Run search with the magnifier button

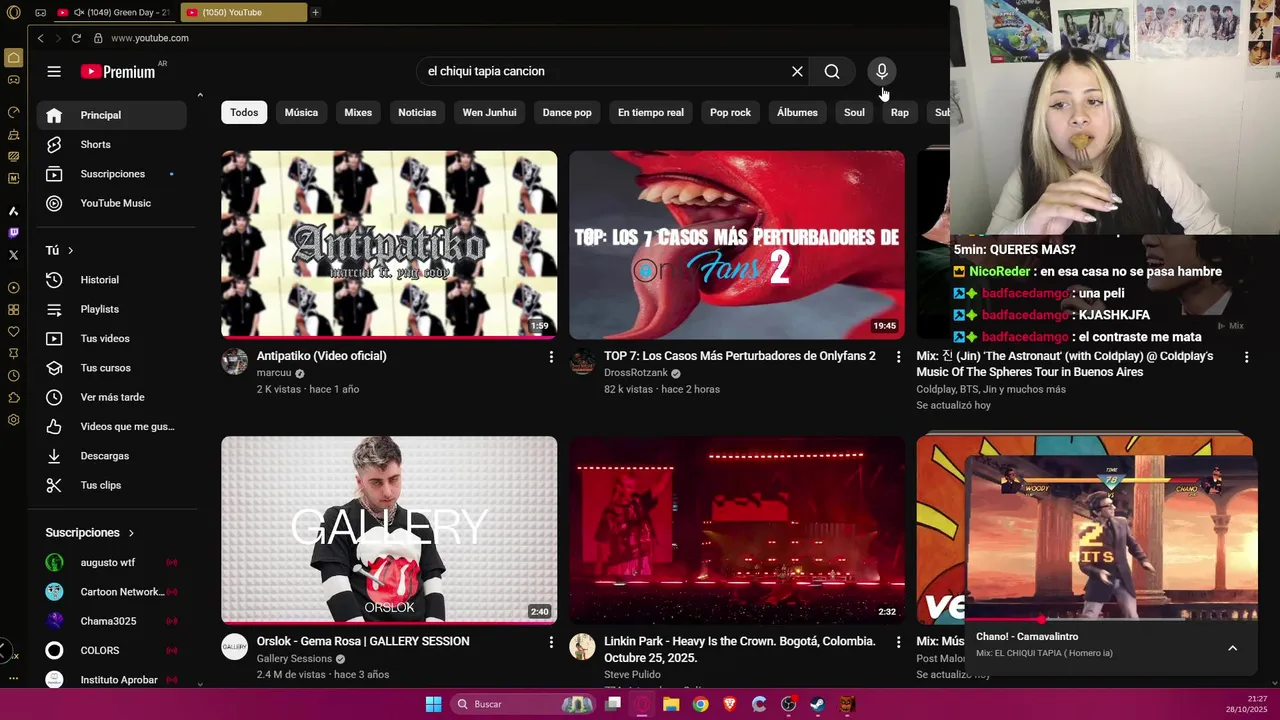coord(832,71)
